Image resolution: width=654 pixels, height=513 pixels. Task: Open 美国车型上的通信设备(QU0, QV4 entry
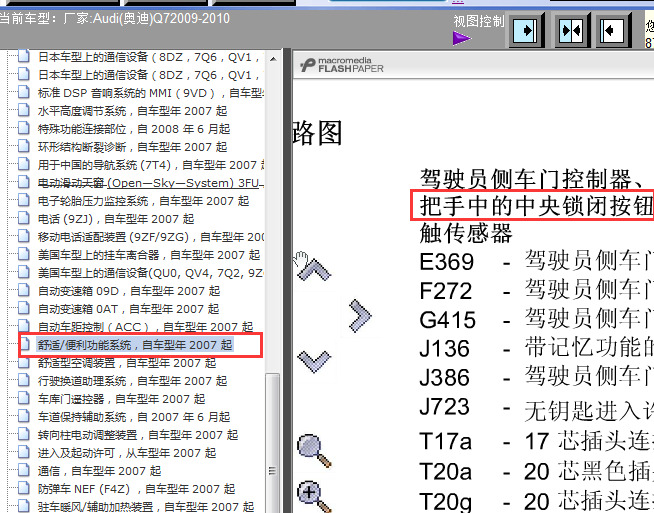[x=151, y=273]
